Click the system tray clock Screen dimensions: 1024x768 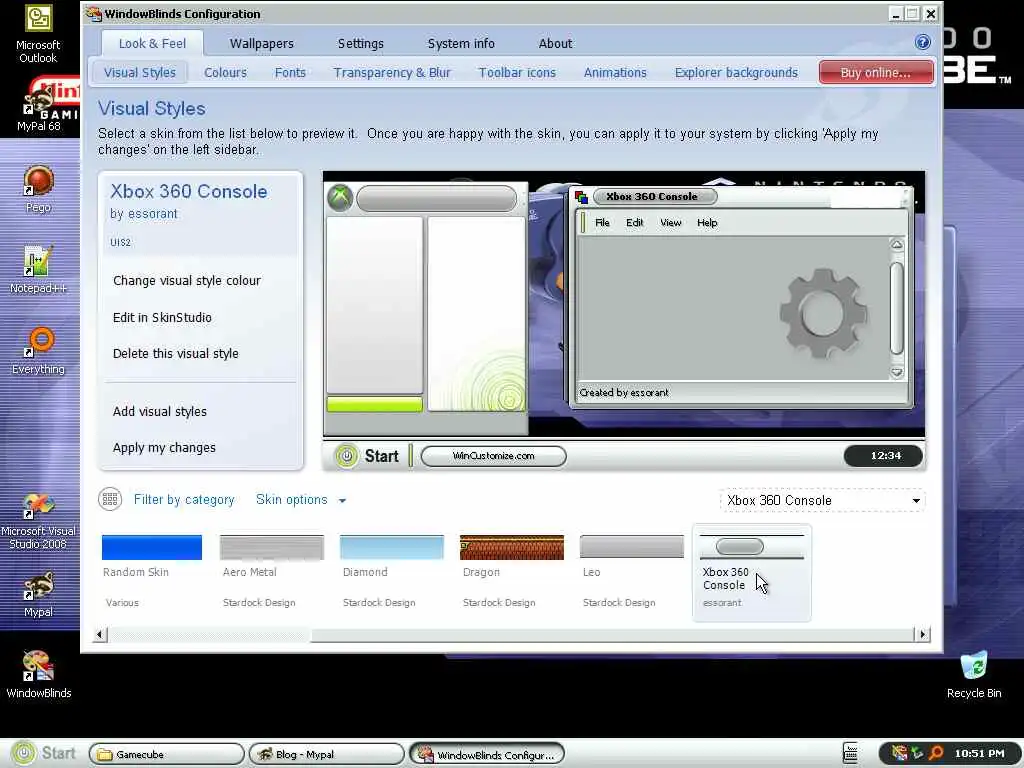[979, 754]
